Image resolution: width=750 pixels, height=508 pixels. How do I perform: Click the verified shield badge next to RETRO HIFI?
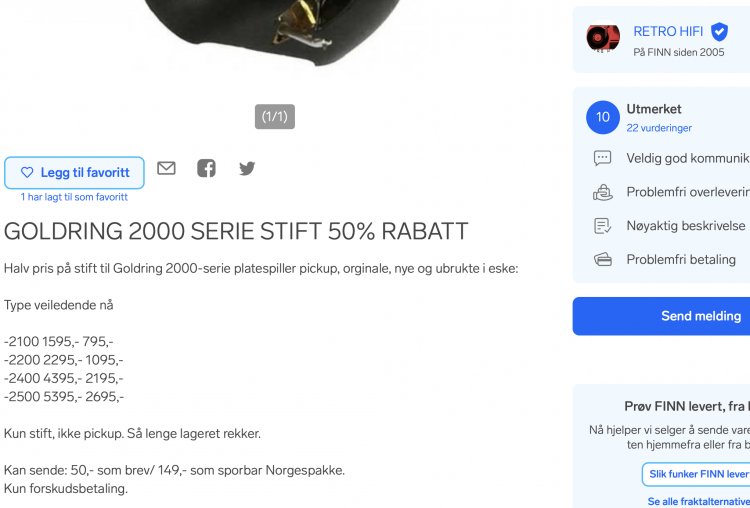pyautogui.click(x=719, y=32)
